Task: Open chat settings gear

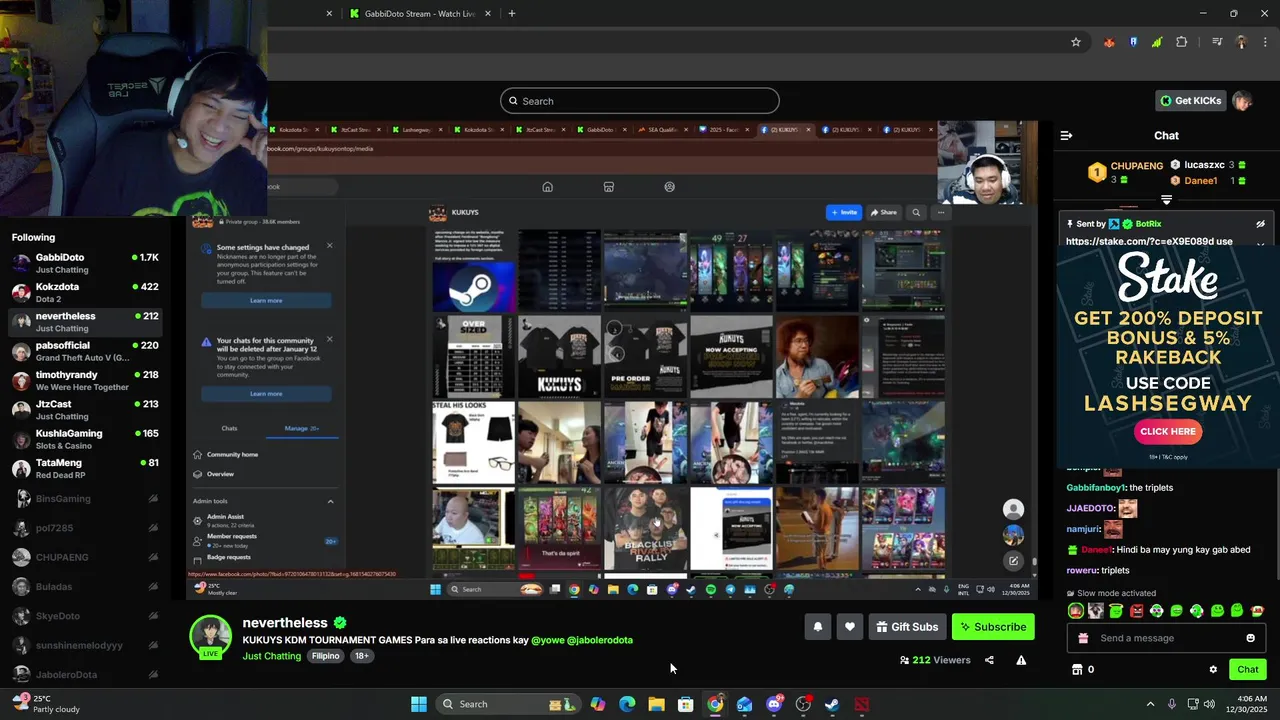Action: point(1213,669)
